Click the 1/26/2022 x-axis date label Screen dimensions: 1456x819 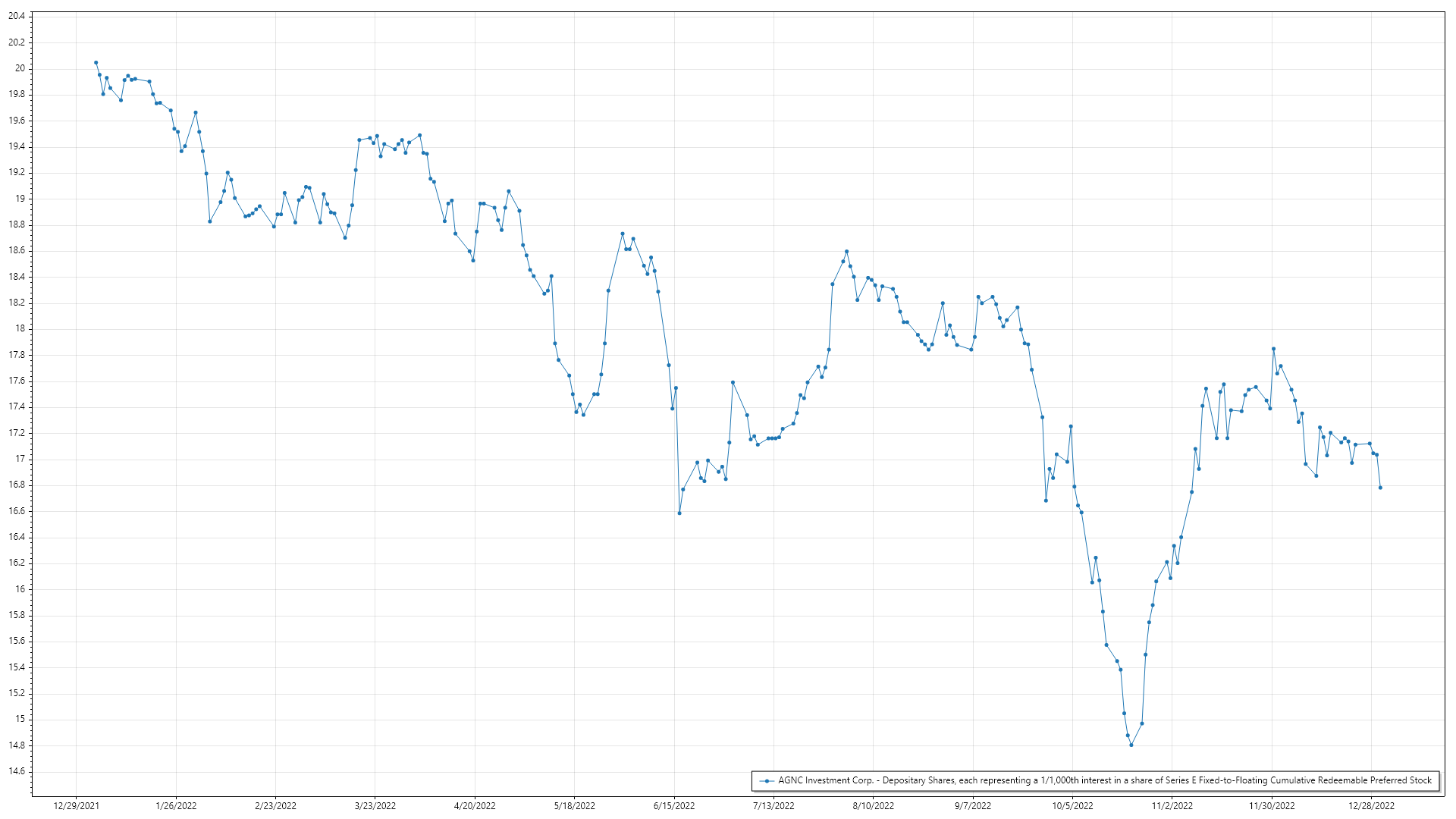tap(176, 805)
